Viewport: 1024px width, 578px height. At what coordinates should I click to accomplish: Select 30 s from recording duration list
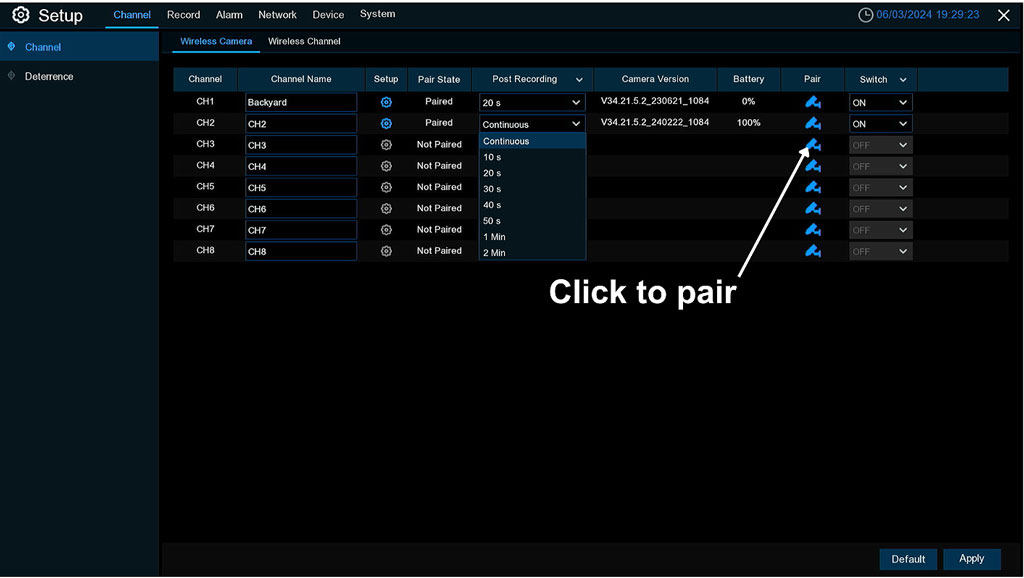pos(492,189)
